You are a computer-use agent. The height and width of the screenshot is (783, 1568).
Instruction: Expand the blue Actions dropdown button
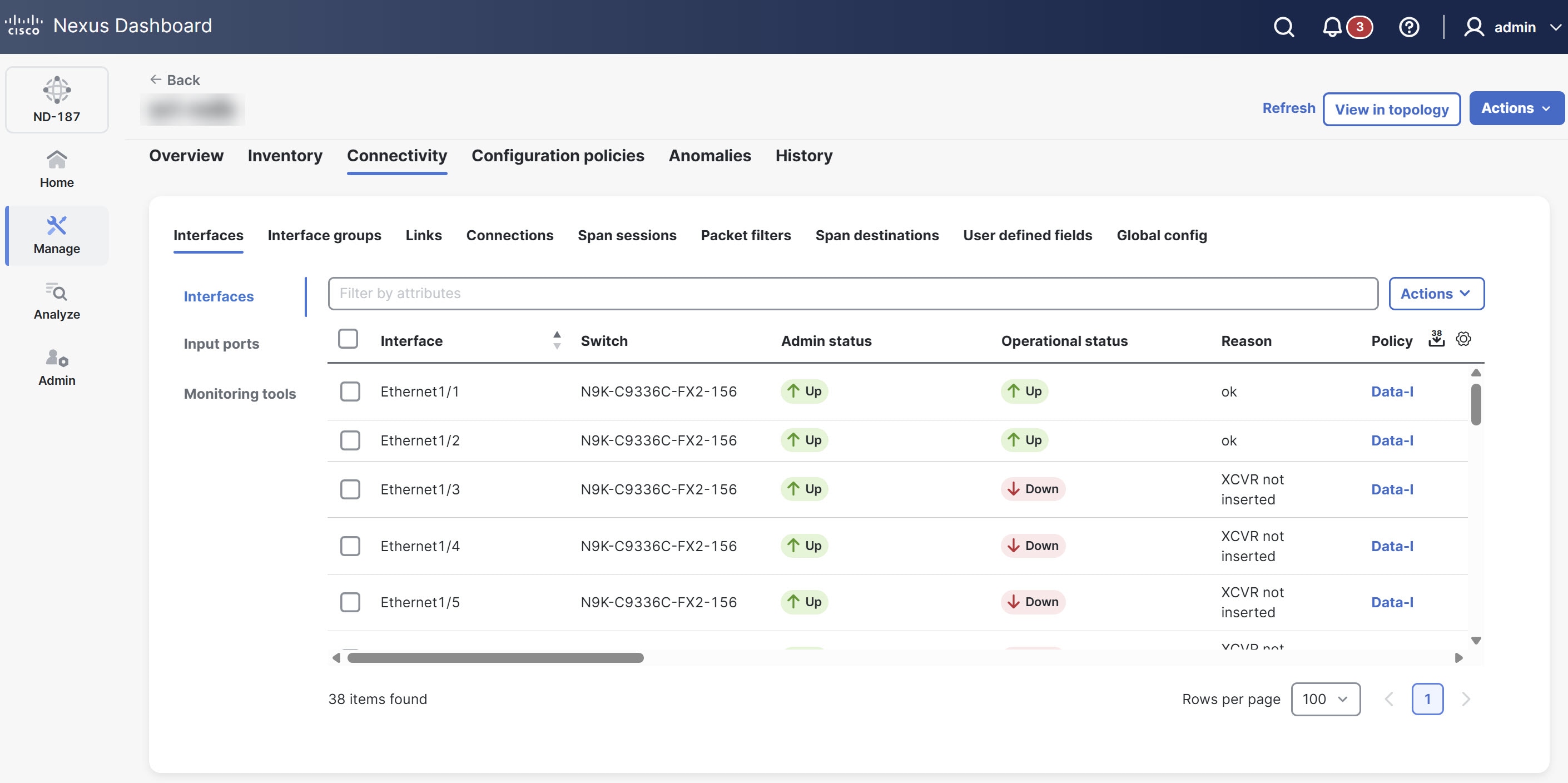tap(1516, 108)
